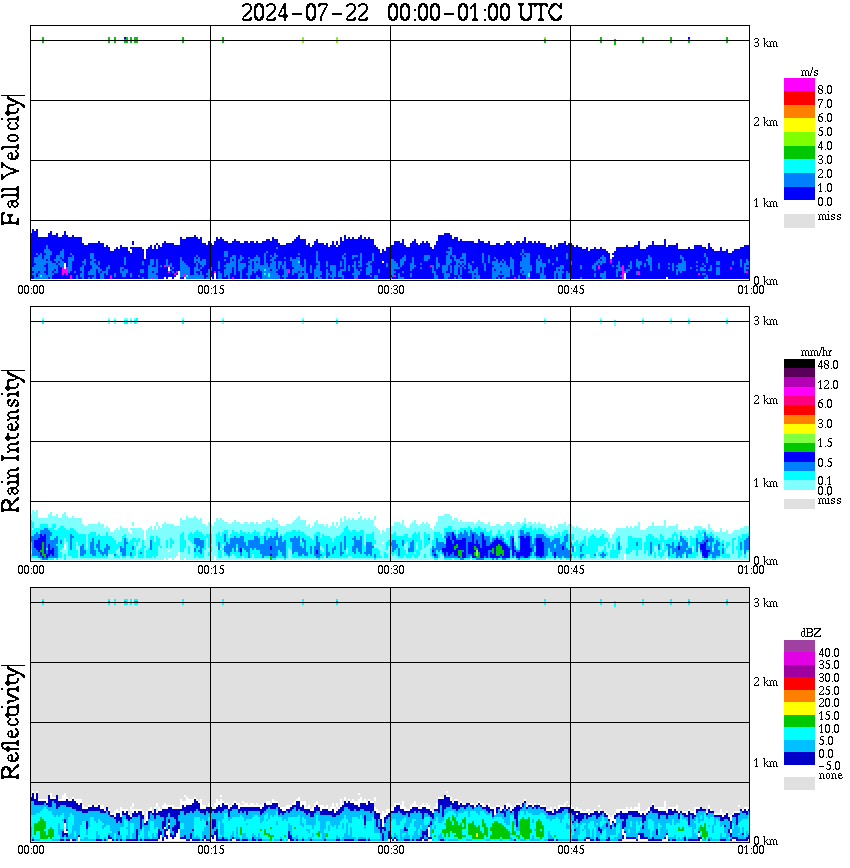Click the gray 'miss' swatch in the mm/hr legend
This screenshot has width=850, height=868.
point(799,504)
